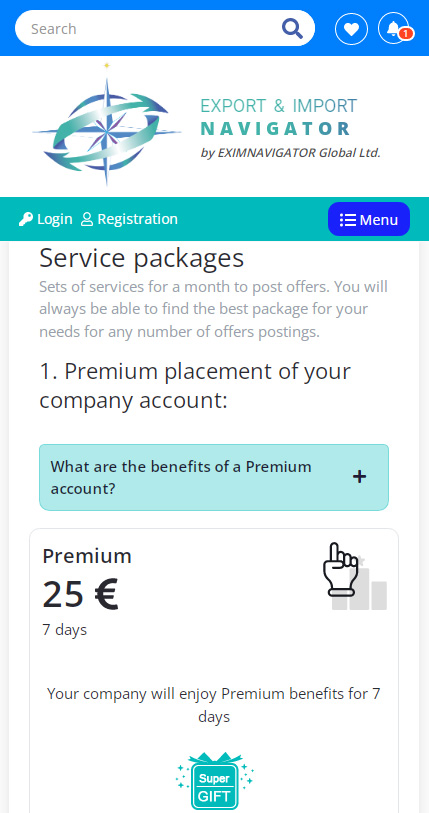Open favorites with the heart icon

coord(351,29)
